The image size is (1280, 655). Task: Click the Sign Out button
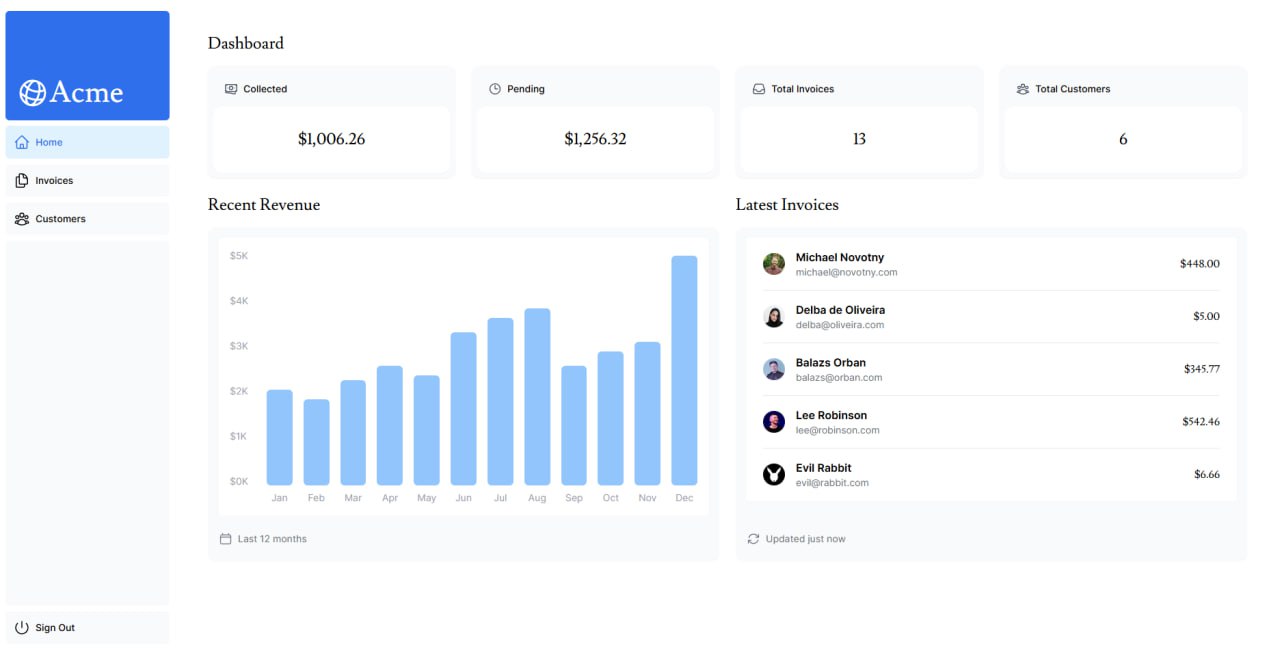point(88,627)
